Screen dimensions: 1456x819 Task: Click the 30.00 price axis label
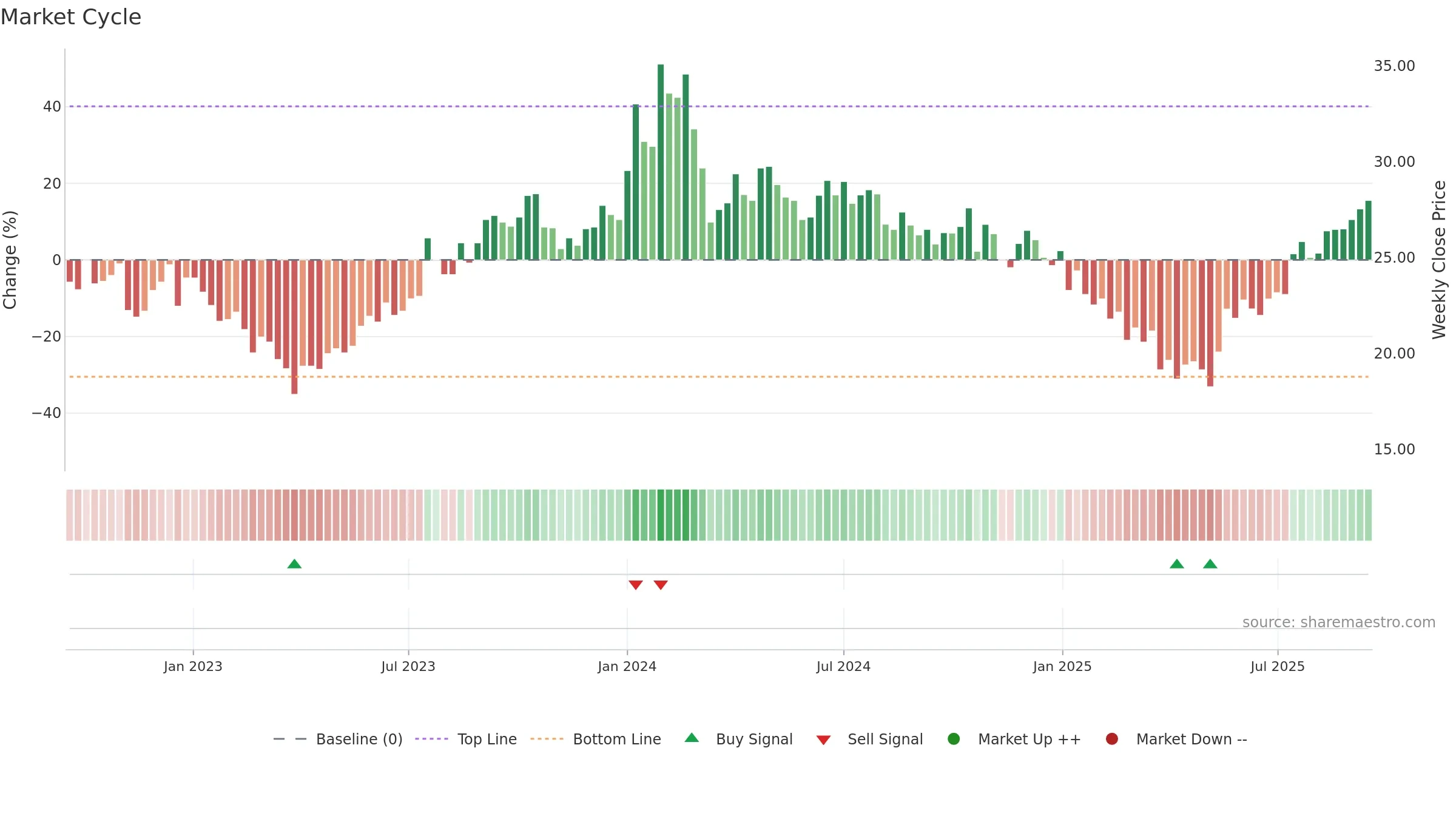coord(1394,161)
